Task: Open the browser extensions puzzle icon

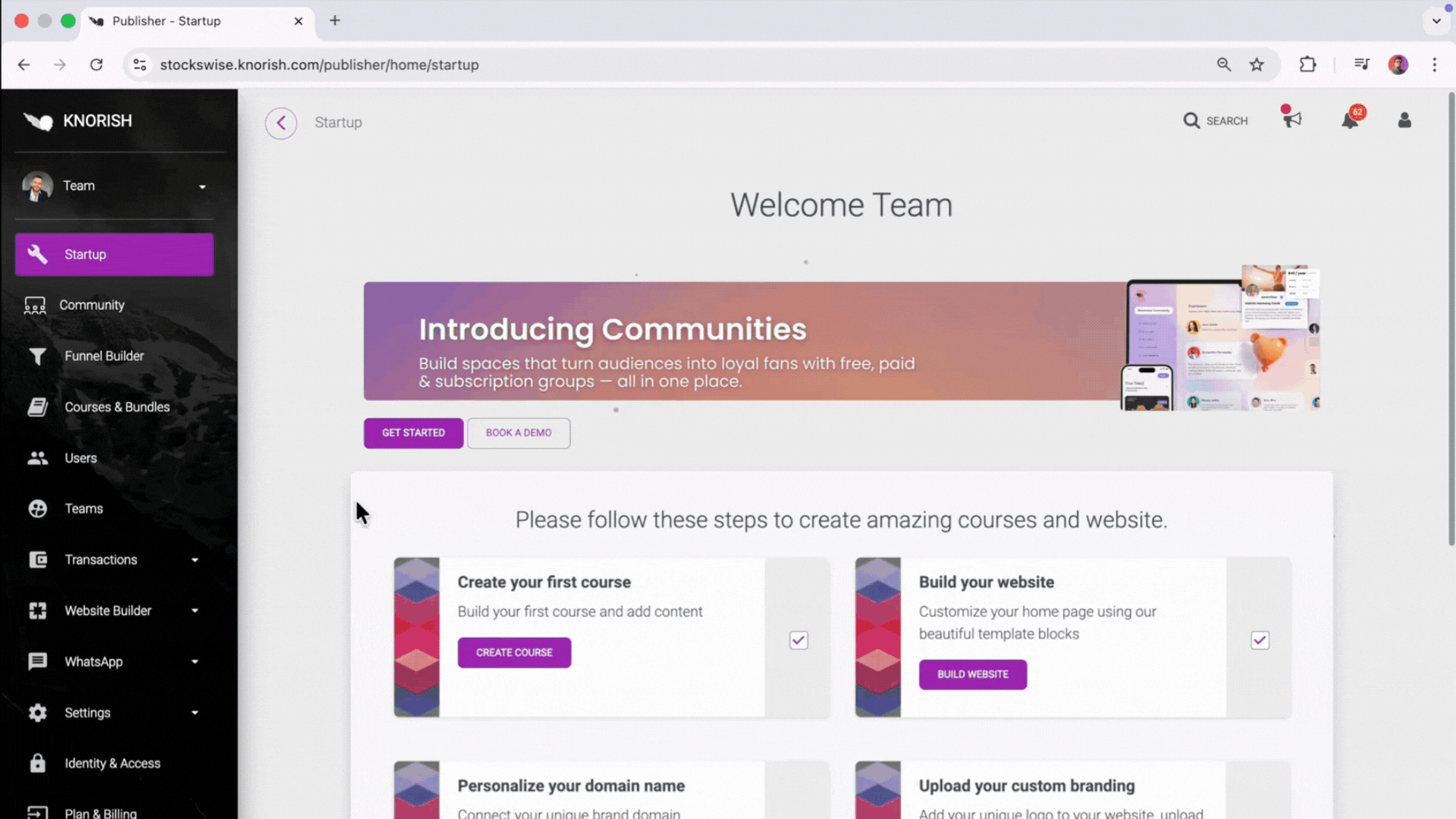Action: coord(1307,64)
